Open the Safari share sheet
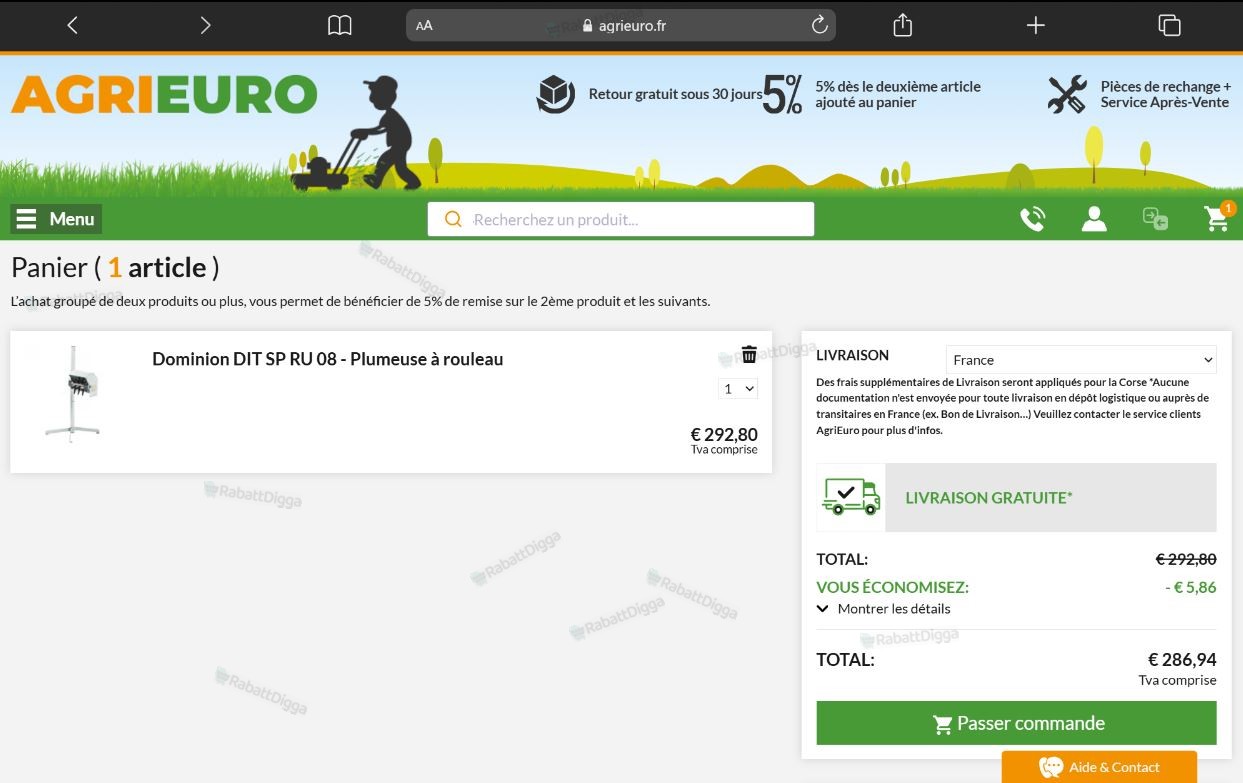 click(x=902, y=25)
